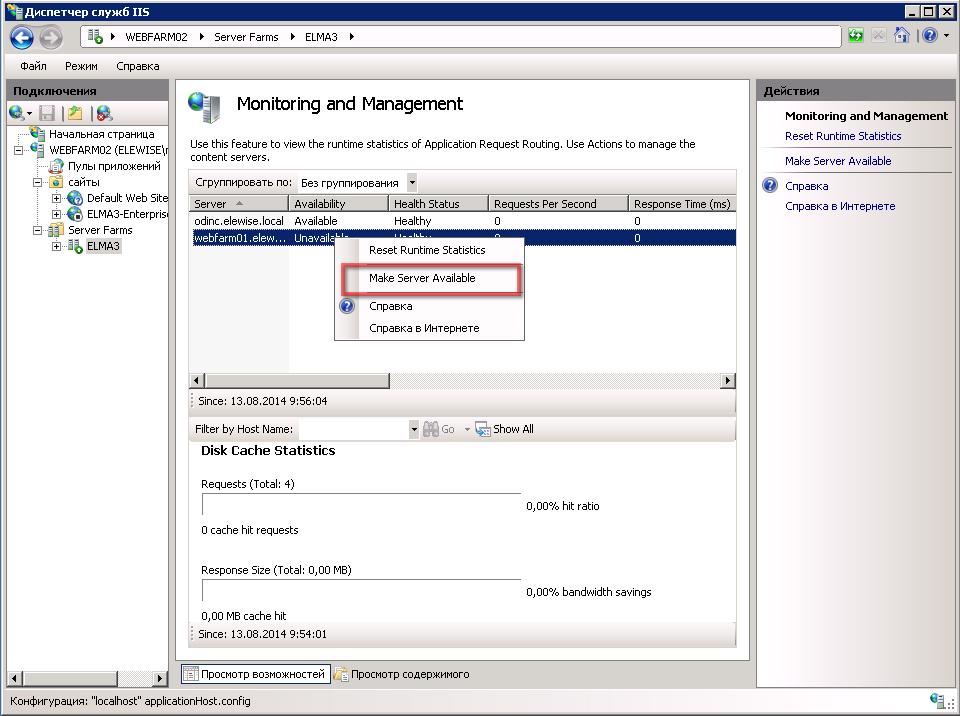The height and width of the screenshot is (716, 960).
Task: Click the Back navigation arrow button
Action: (x=22, y=37)
